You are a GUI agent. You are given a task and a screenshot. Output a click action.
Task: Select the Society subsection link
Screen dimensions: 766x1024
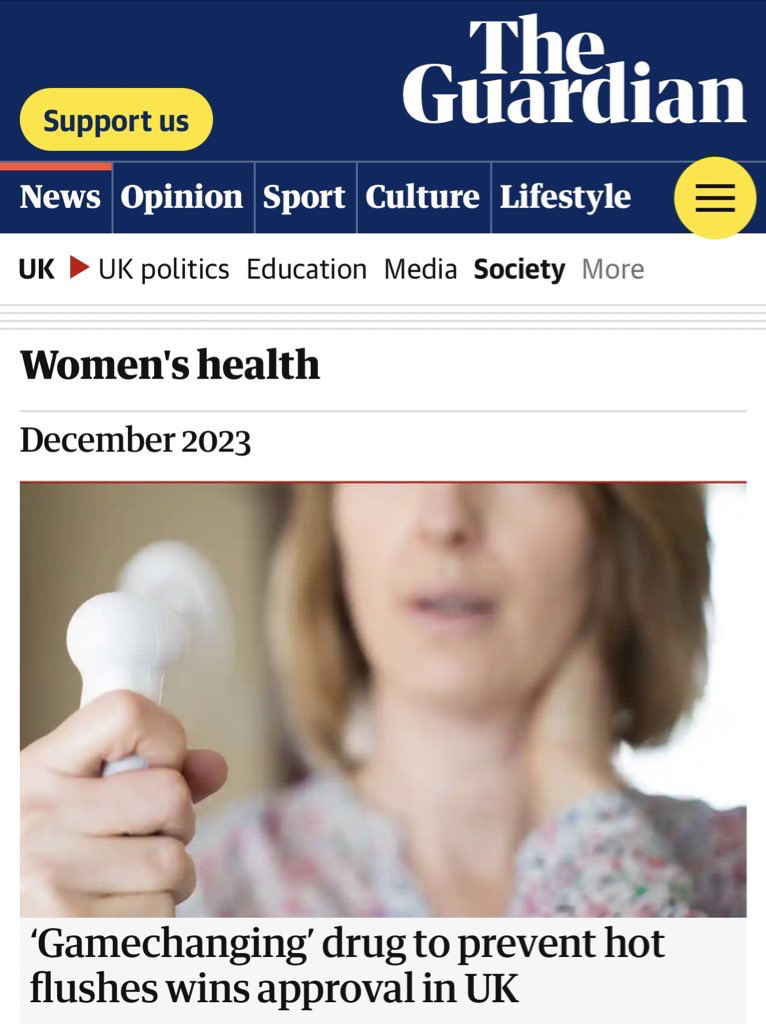point(519,269)
